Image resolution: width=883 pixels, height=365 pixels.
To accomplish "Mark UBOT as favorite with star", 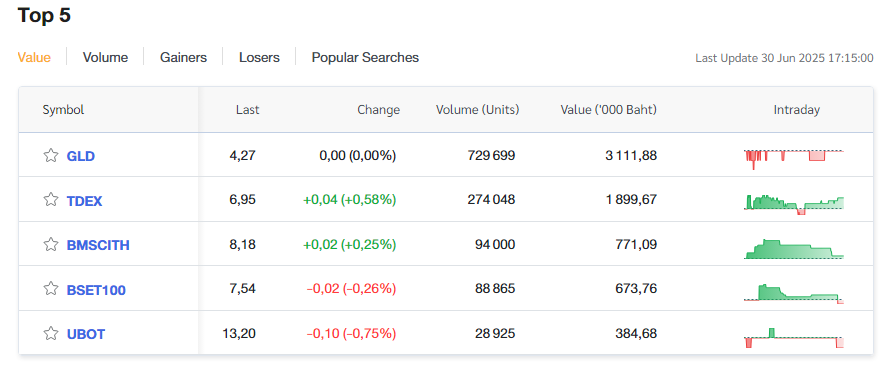I will point(51,333).
